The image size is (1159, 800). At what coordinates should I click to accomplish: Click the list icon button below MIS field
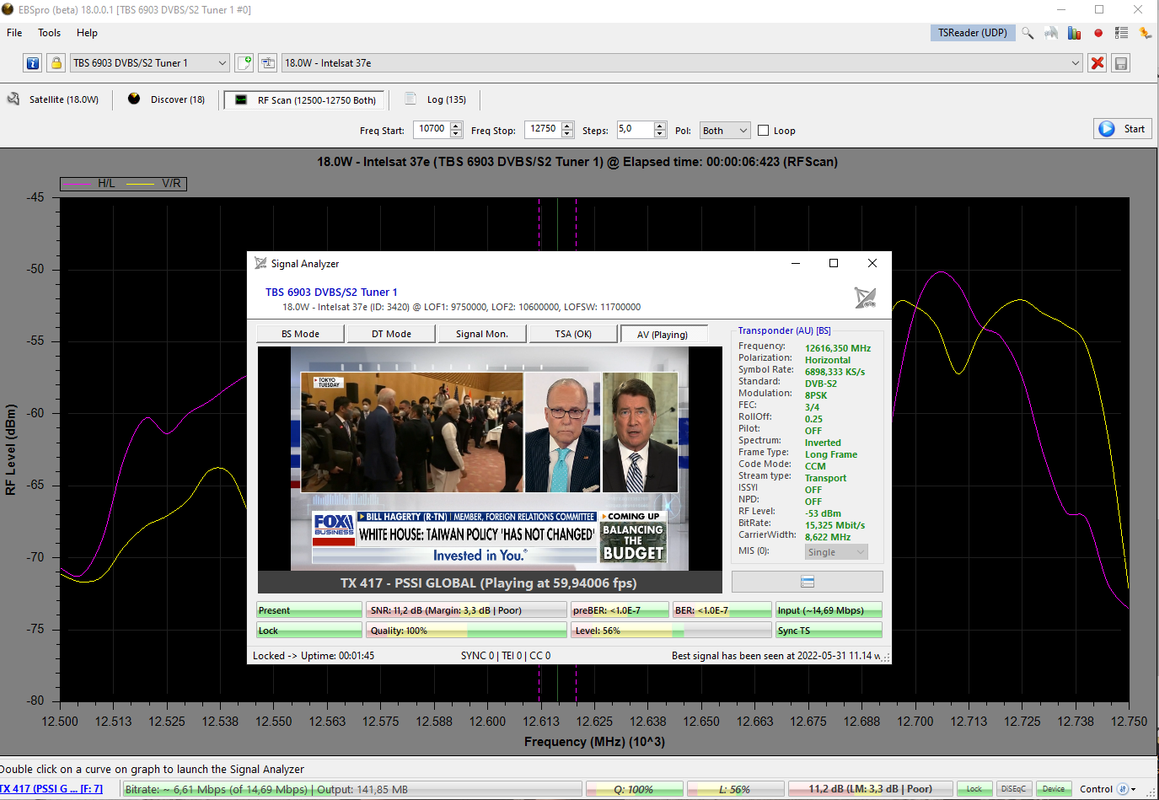807,582
